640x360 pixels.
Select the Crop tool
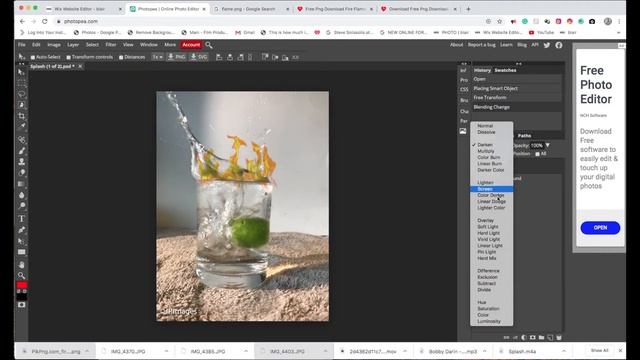point(22,116)
